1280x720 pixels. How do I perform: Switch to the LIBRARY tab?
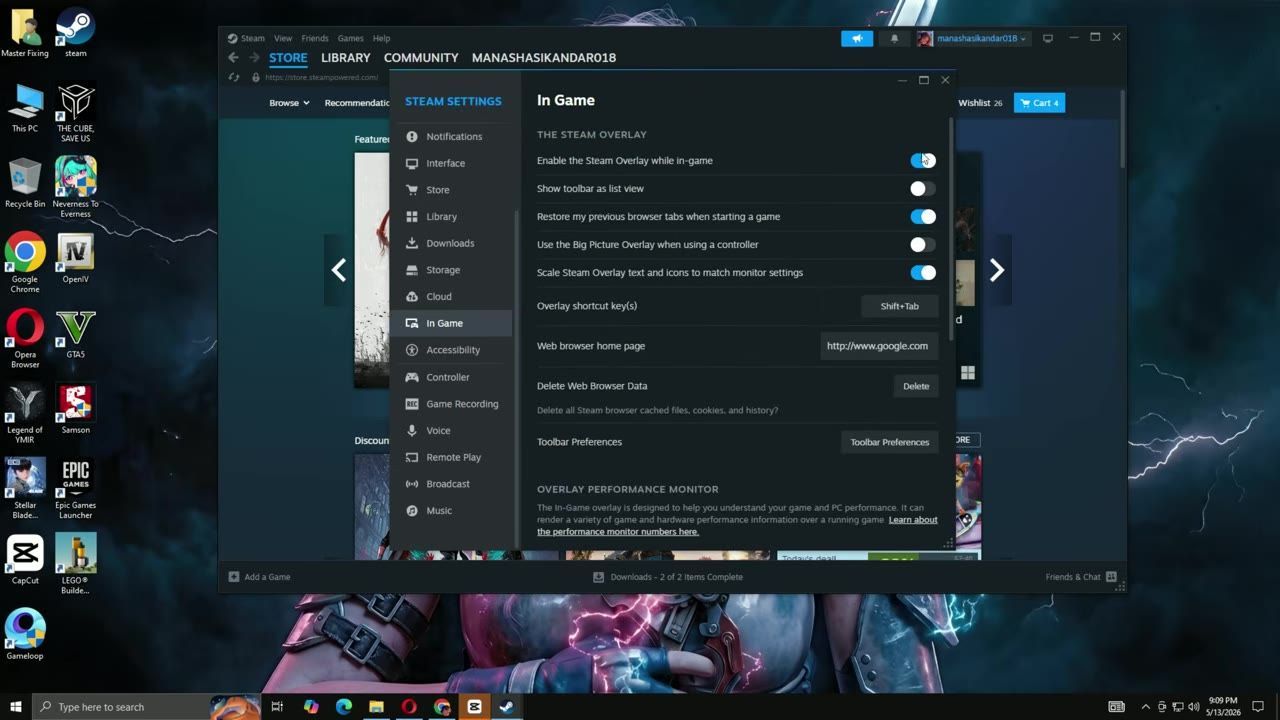pyautogui.click(x=346, y=58)
